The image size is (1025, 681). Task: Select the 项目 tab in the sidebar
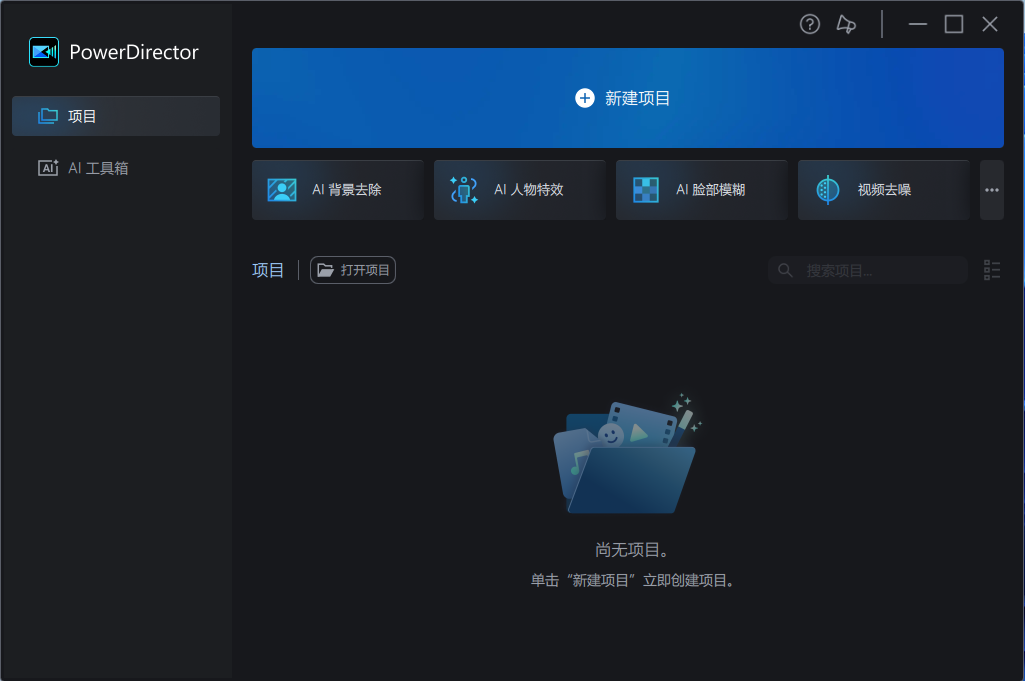pos(116,116)
